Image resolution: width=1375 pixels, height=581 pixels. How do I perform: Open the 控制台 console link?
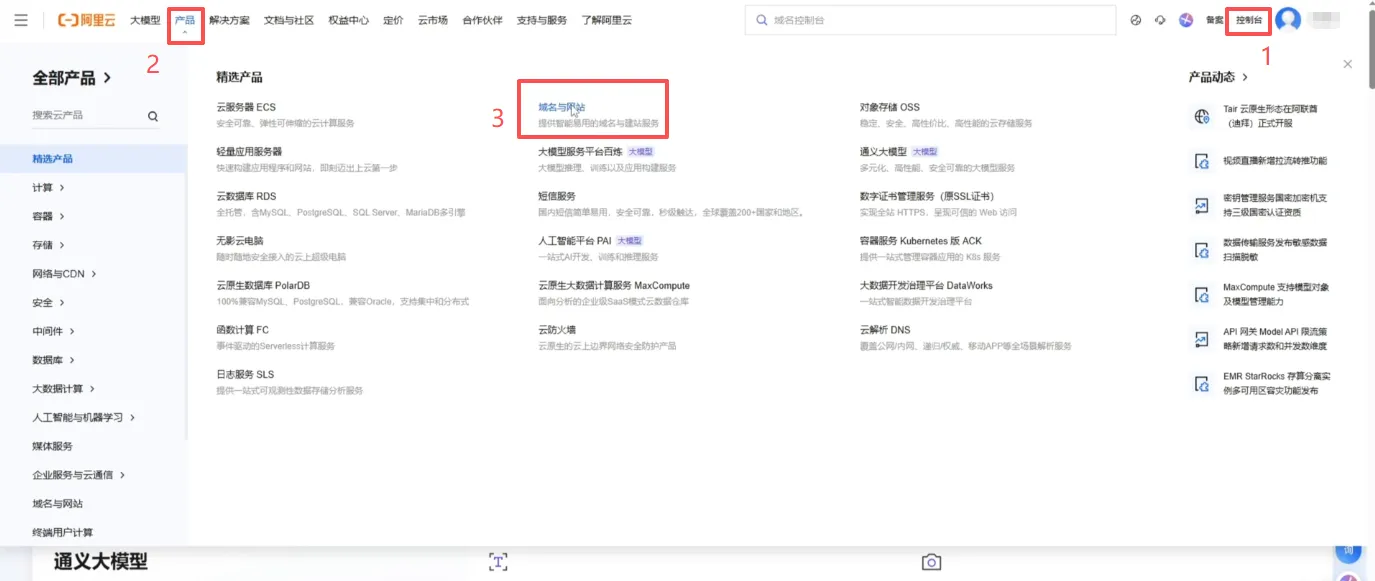coord(1248,20)
